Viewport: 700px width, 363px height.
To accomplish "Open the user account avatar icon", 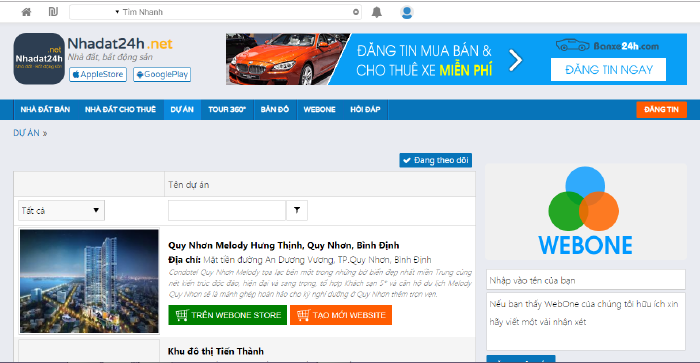I will 407,12.
